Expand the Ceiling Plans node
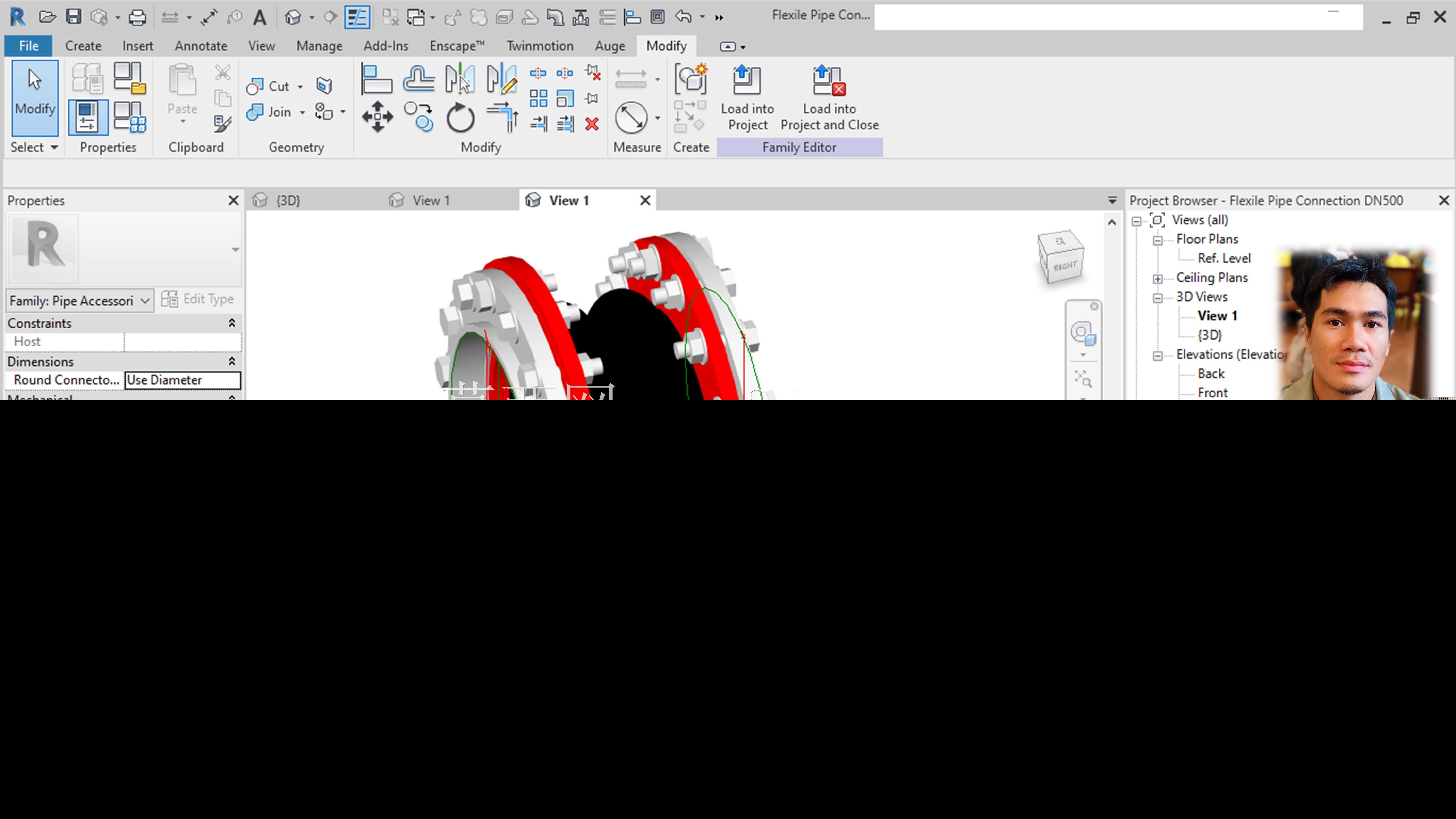Screen dimensions: 1456x819 tap(1158, 279)
